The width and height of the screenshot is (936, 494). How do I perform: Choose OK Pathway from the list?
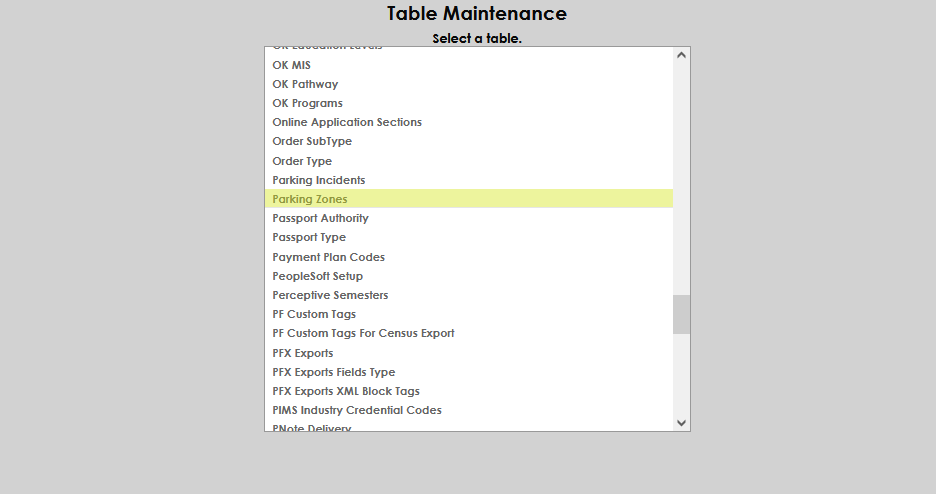(x=305, y=84)
